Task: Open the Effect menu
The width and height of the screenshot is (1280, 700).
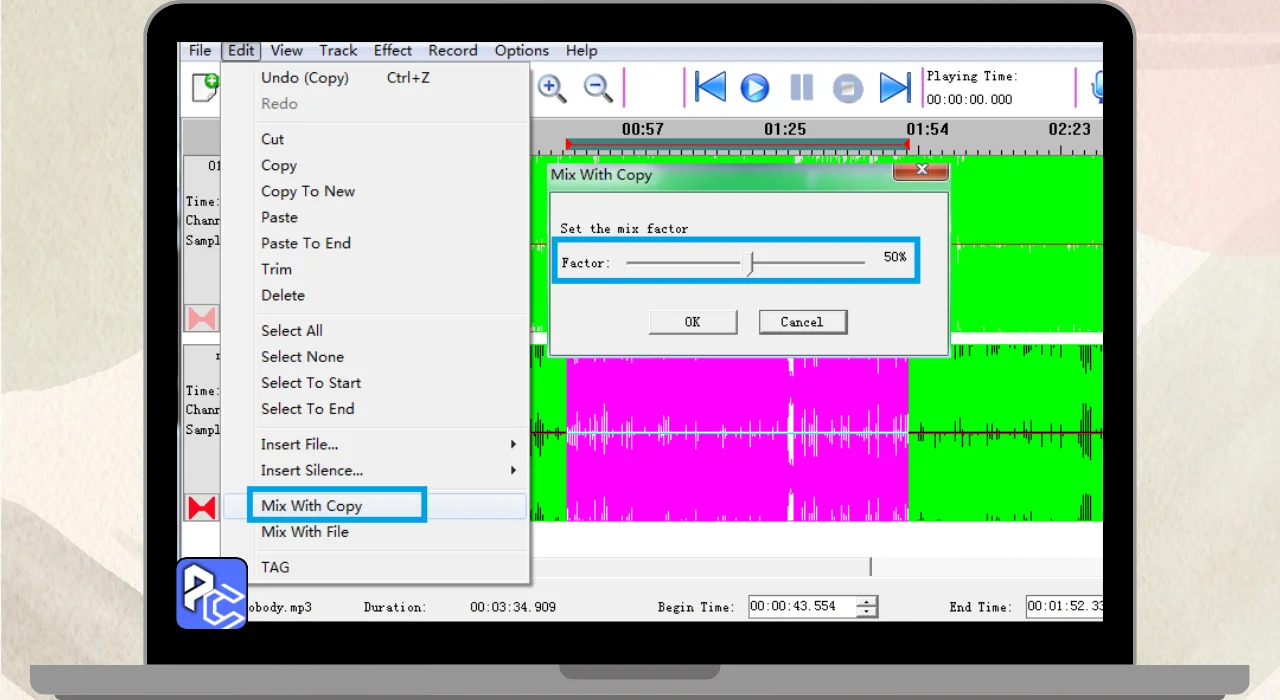Action: (393, 50)
